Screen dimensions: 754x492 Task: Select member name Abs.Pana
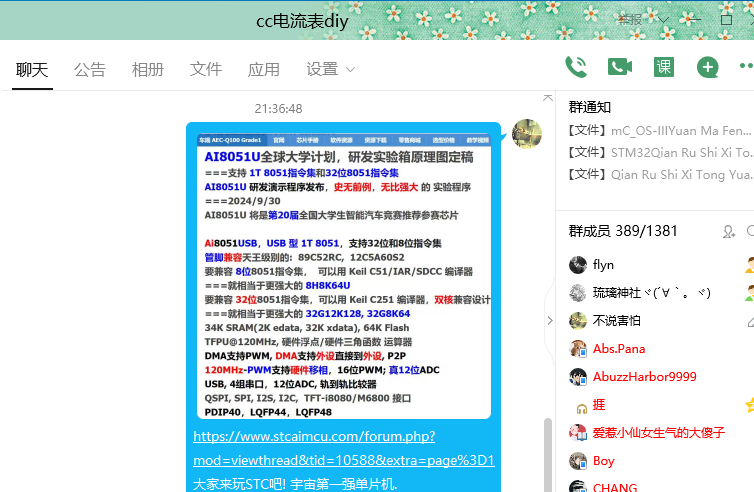click(x=619, y=349)
